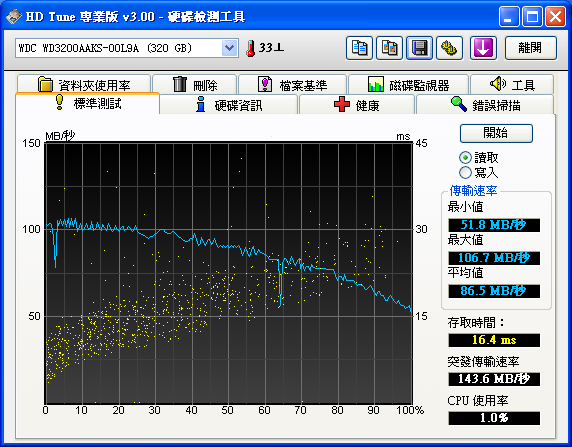
Task: Click the benchmark graph plot area
Action: pyautogui.click(x=229, y=273)
